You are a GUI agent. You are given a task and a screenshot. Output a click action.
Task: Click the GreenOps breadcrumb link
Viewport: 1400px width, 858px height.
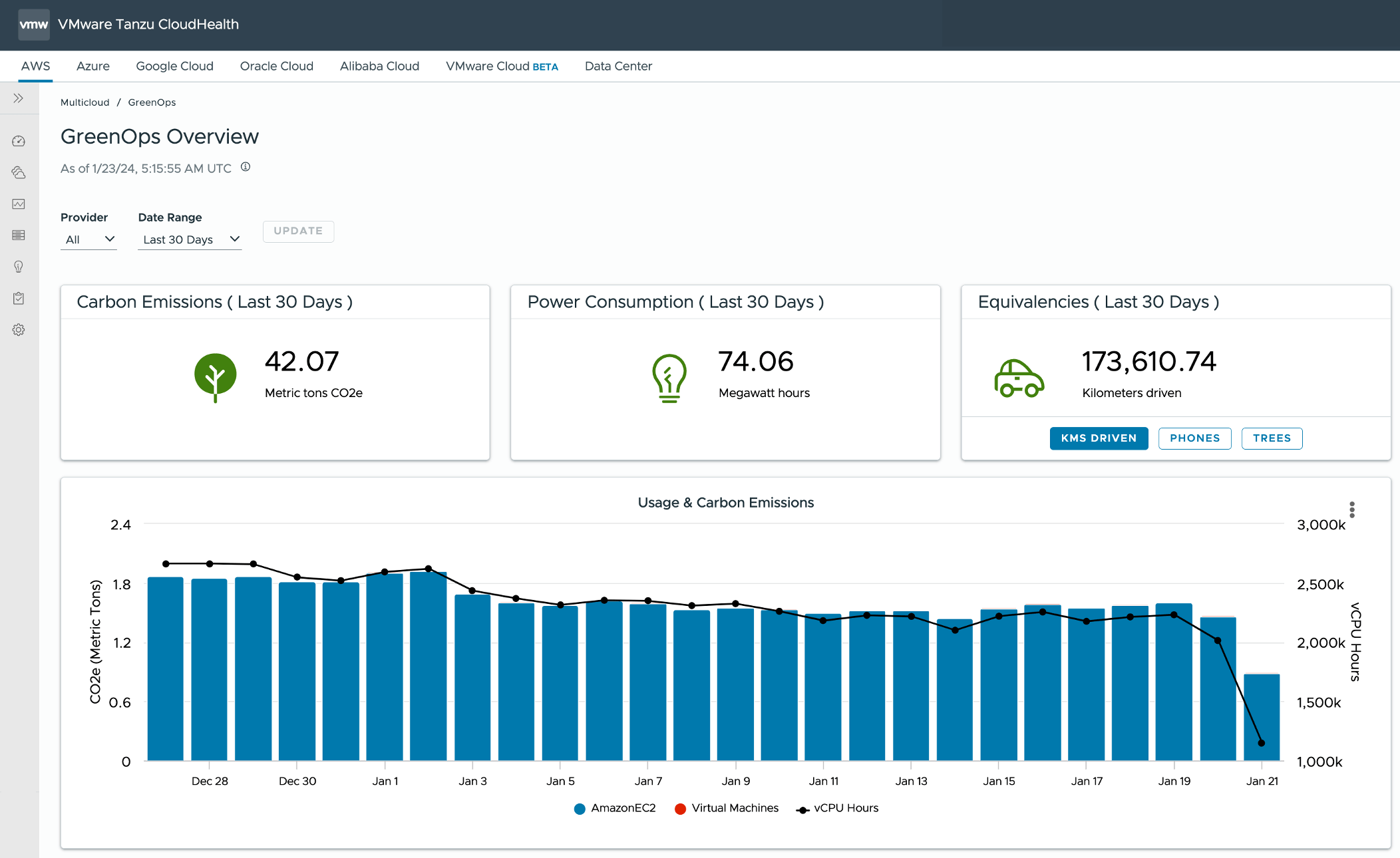click(x=152, y=102)
